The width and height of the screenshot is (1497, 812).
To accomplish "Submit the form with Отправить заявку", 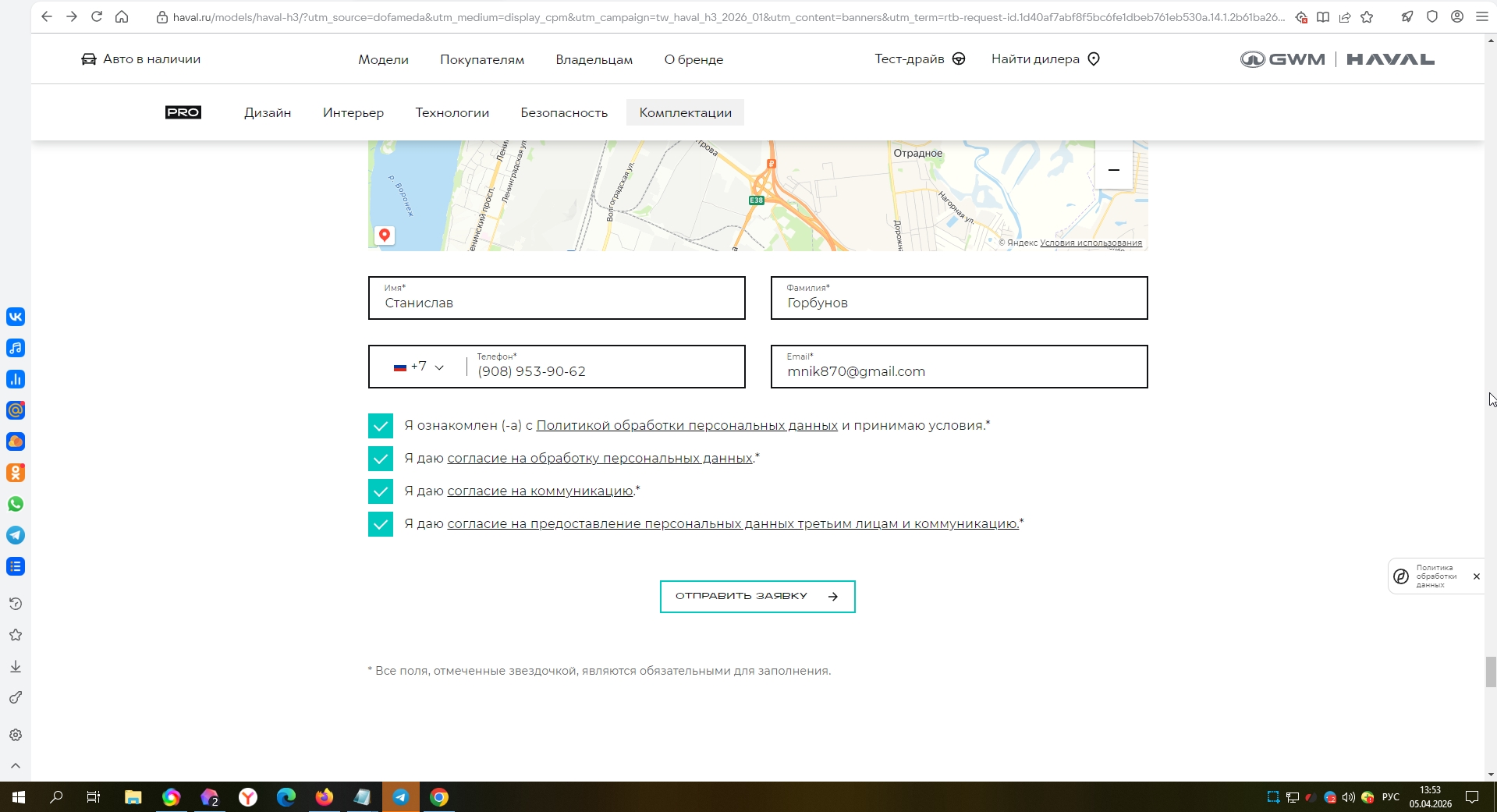I will point(757,597).
